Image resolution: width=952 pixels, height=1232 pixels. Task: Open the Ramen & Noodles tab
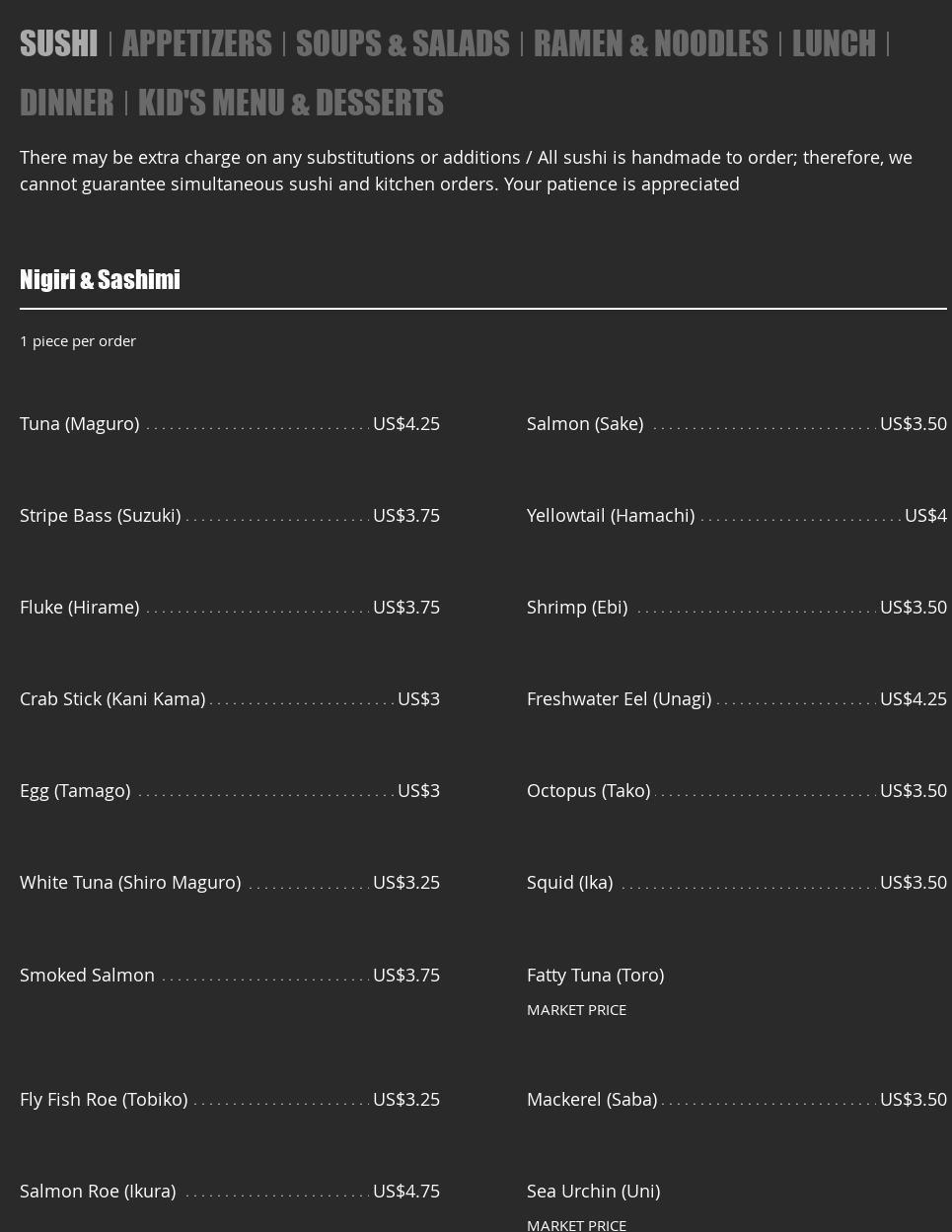pos(650,43)
